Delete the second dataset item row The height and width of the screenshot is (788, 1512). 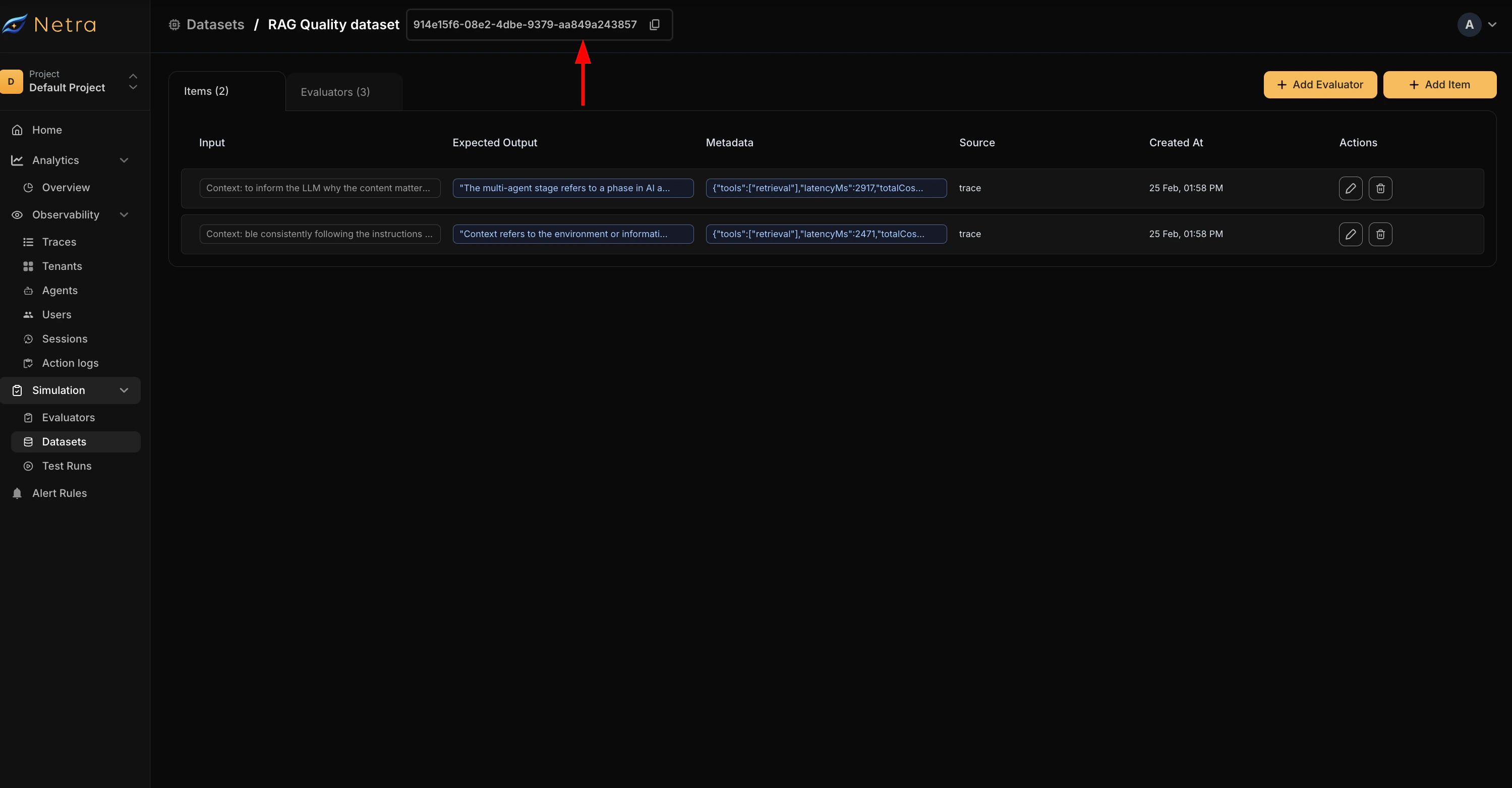[x=1380, y=234]
